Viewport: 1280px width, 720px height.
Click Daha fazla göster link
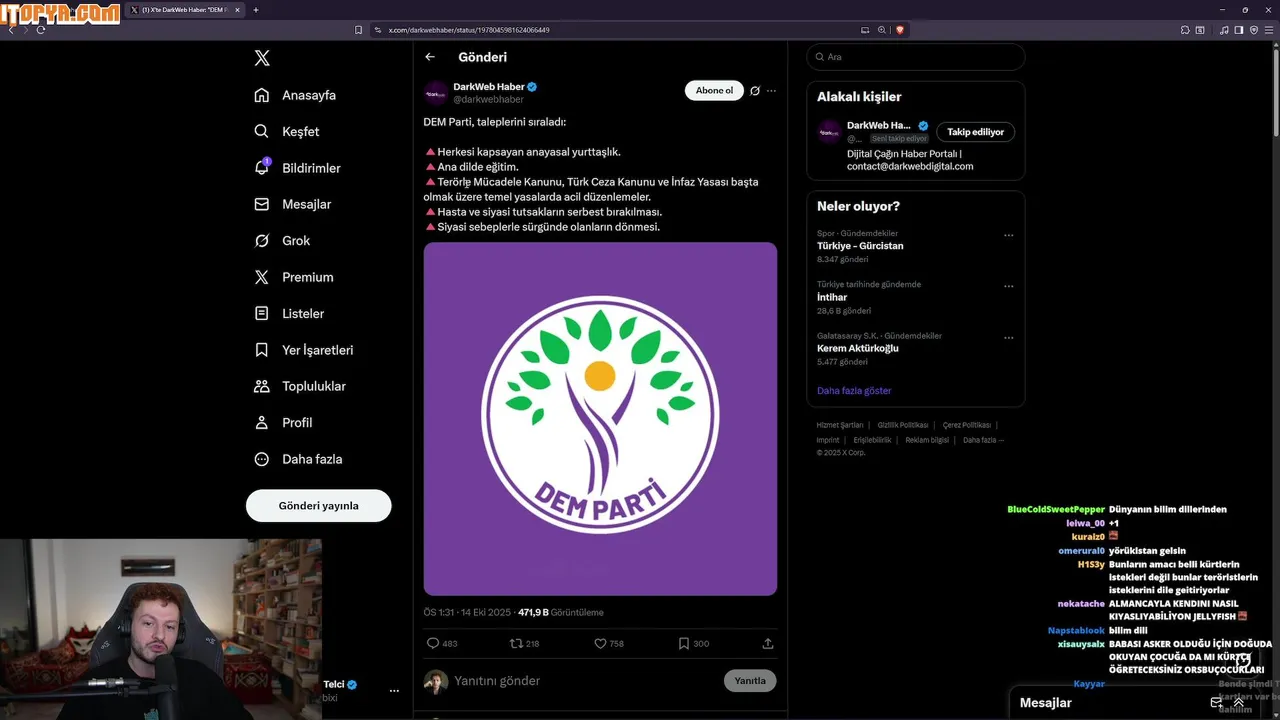coord(854,391)
